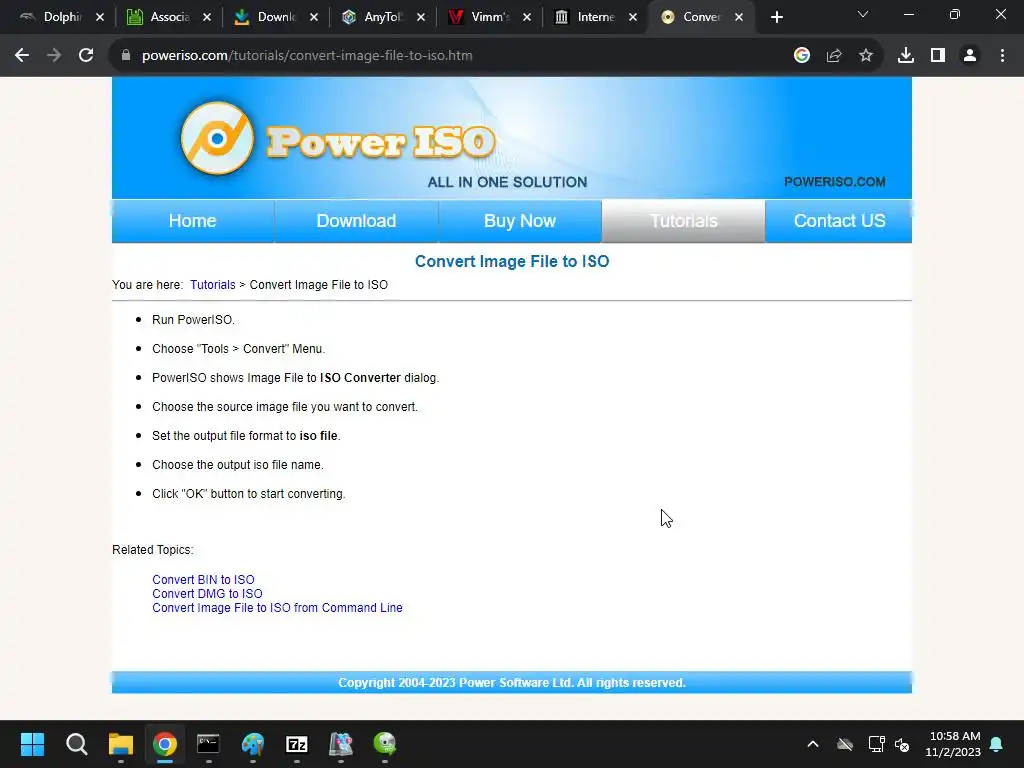Click the crossed-out cloud tray icon
Image resolution: width=1024 pixels, height=768 pixels.
point(845,744)
